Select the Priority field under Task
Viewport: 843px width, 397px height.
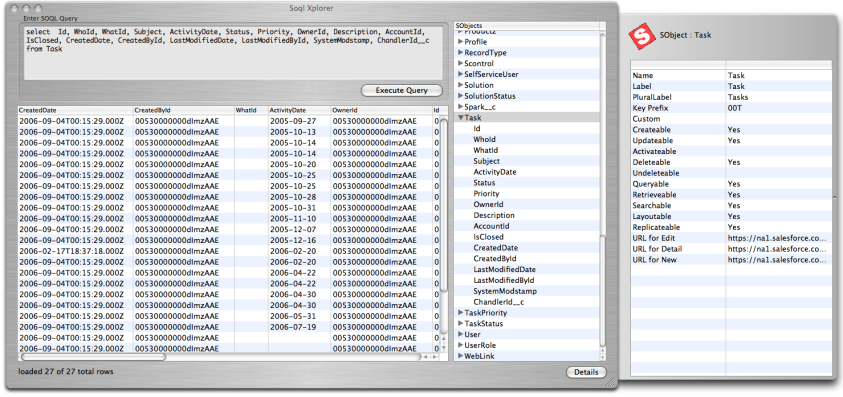tap(486, 194)
